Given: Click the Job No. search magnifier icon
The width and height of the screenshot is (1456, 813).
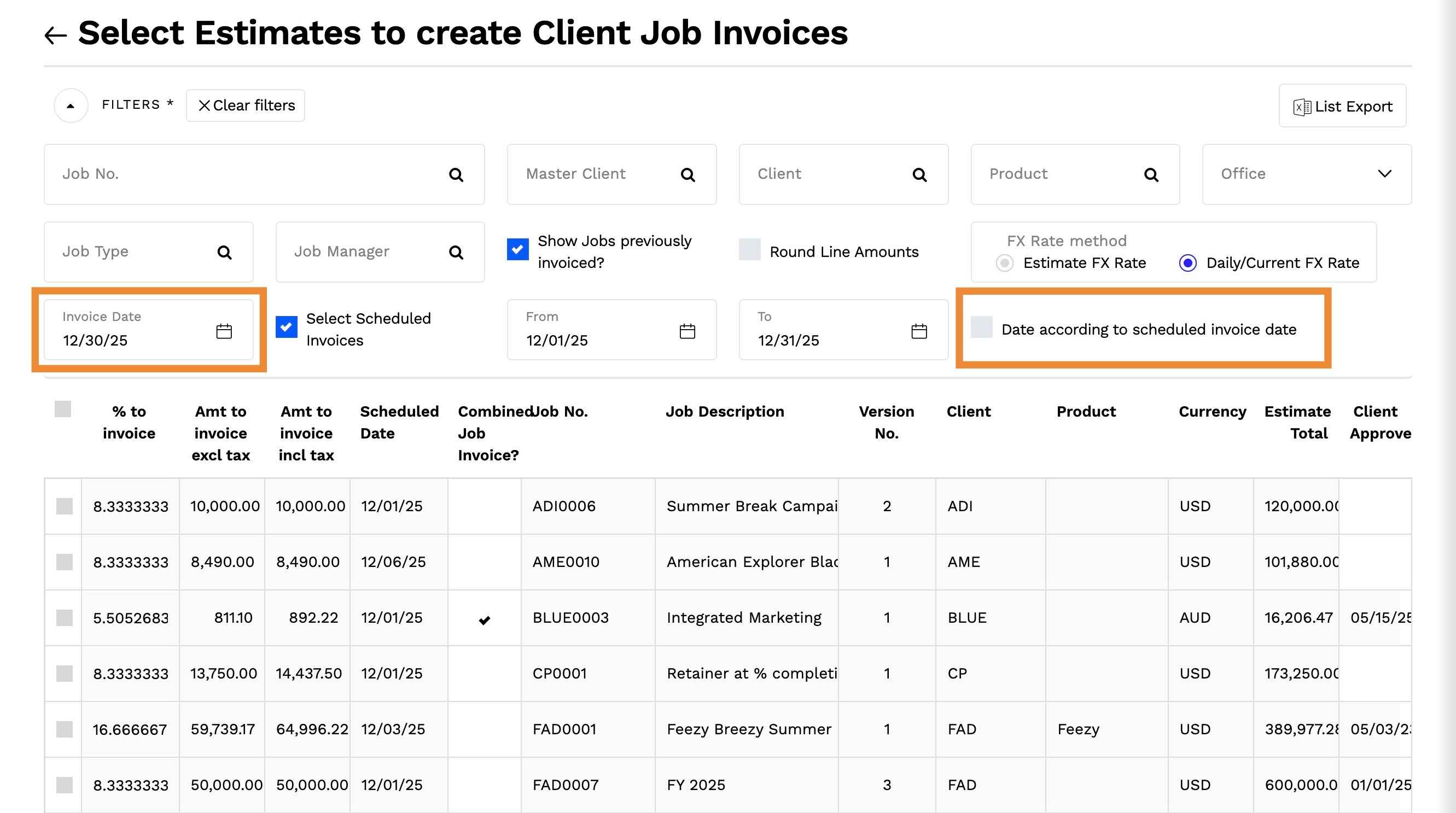Looking at the screenshot, I should (456, 174).
